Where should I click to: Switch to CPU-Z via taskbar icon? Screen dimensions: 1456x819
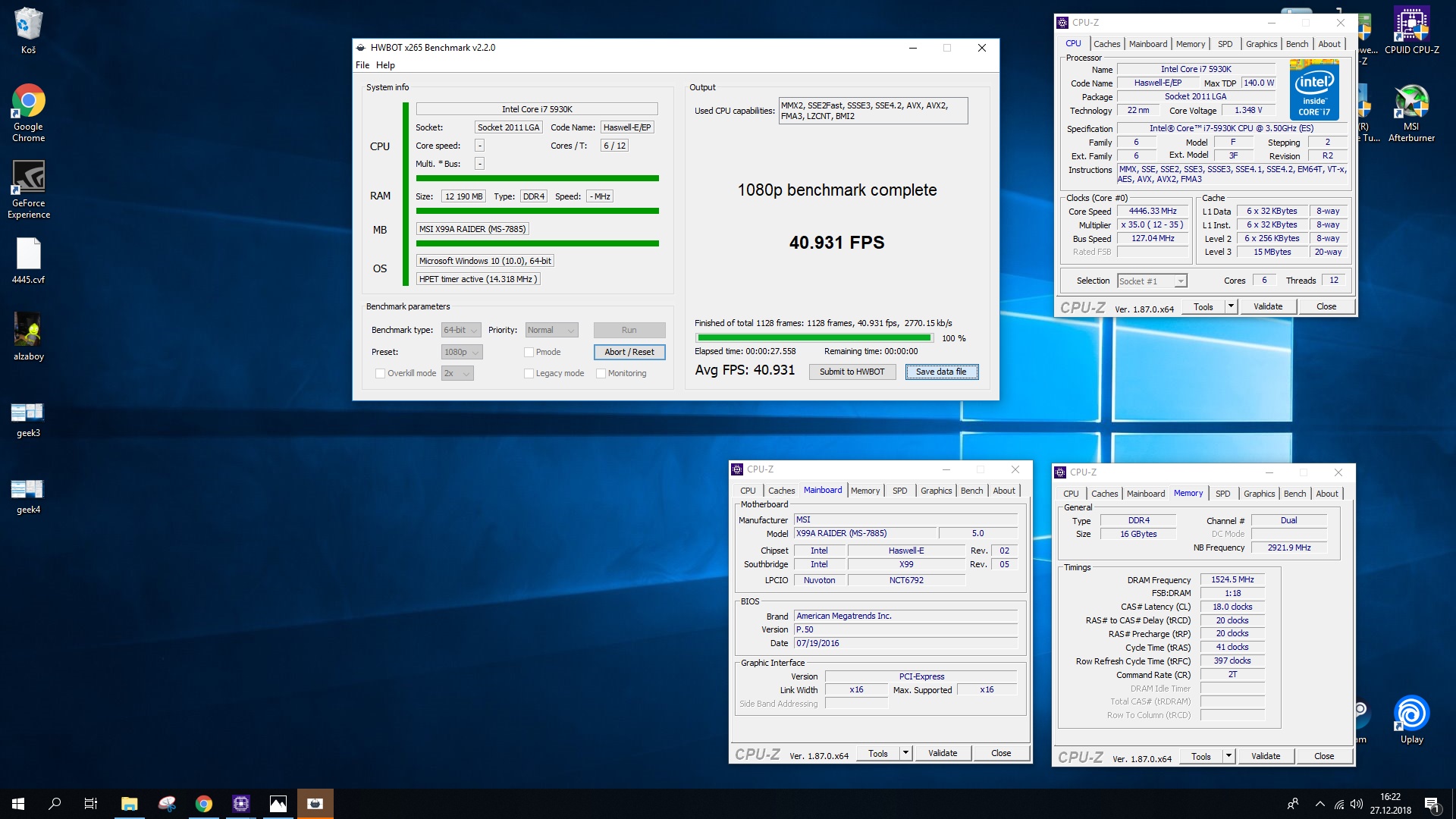coord(241,804)
